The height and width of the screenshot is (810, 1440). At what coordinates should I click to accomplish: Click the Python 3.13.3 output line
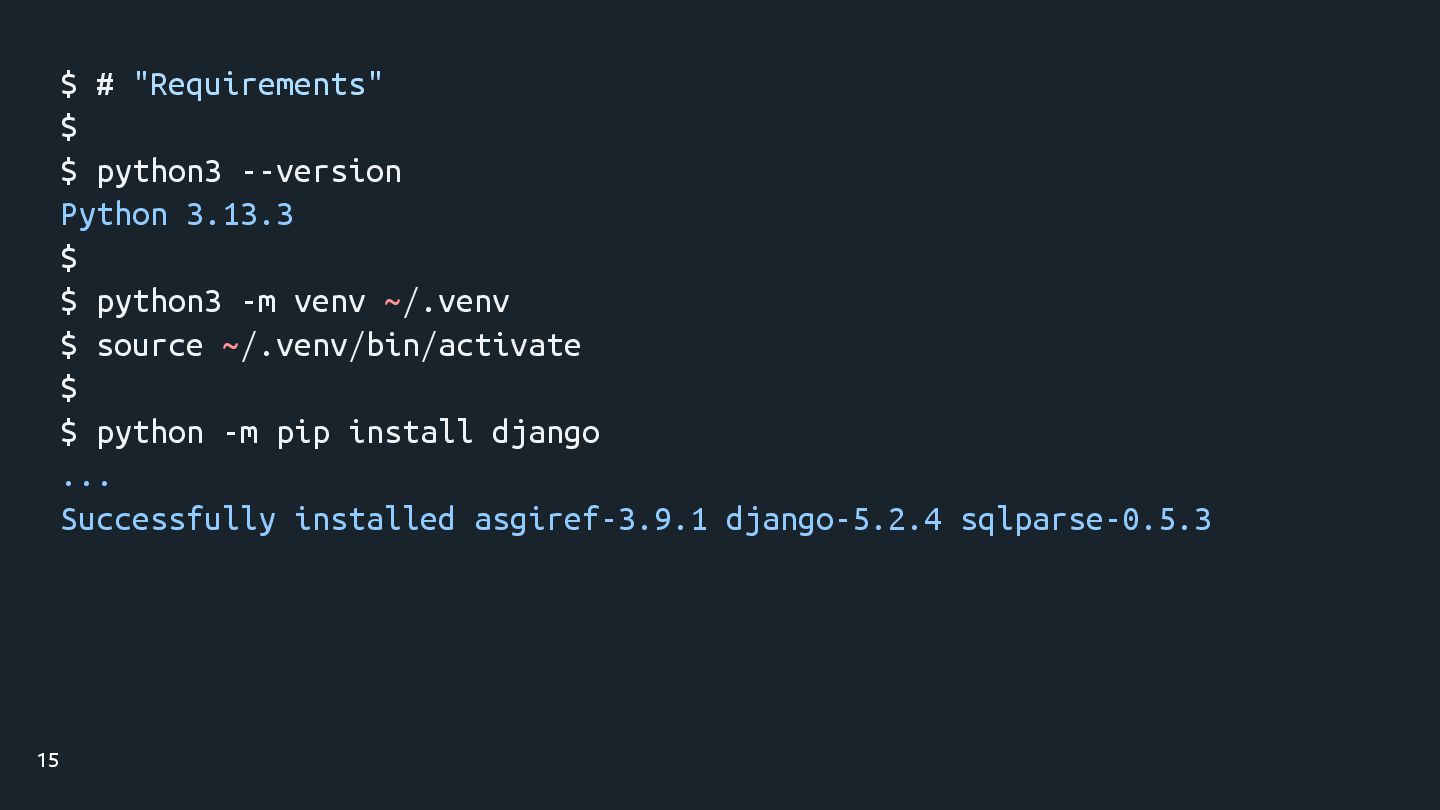[177, 215]
